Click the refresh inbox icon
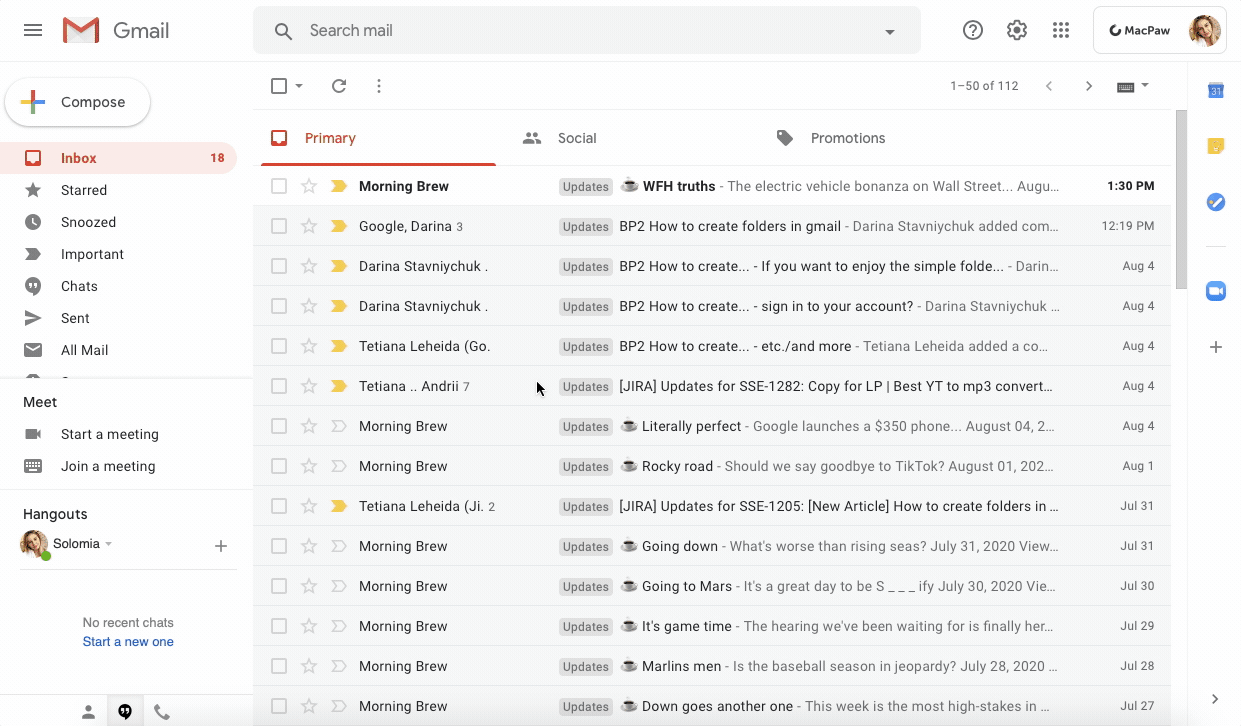1241x726 pixels. pyautogui.click(x=338, y=86)
